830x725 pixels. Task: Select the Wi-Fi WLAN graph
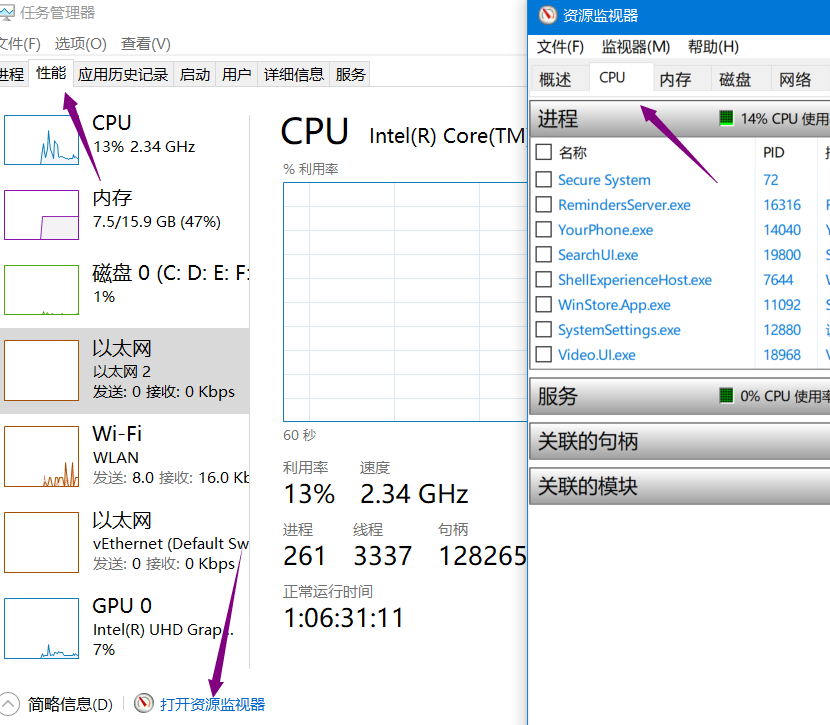[41, 455]
